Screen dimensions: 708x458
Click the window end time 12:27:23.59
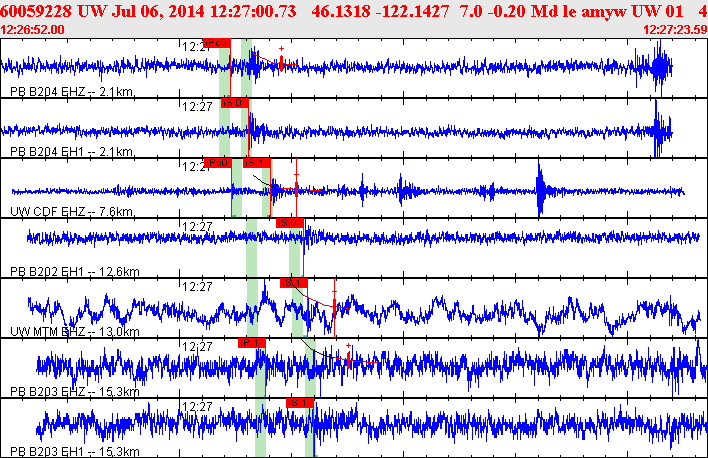[675, 30]
